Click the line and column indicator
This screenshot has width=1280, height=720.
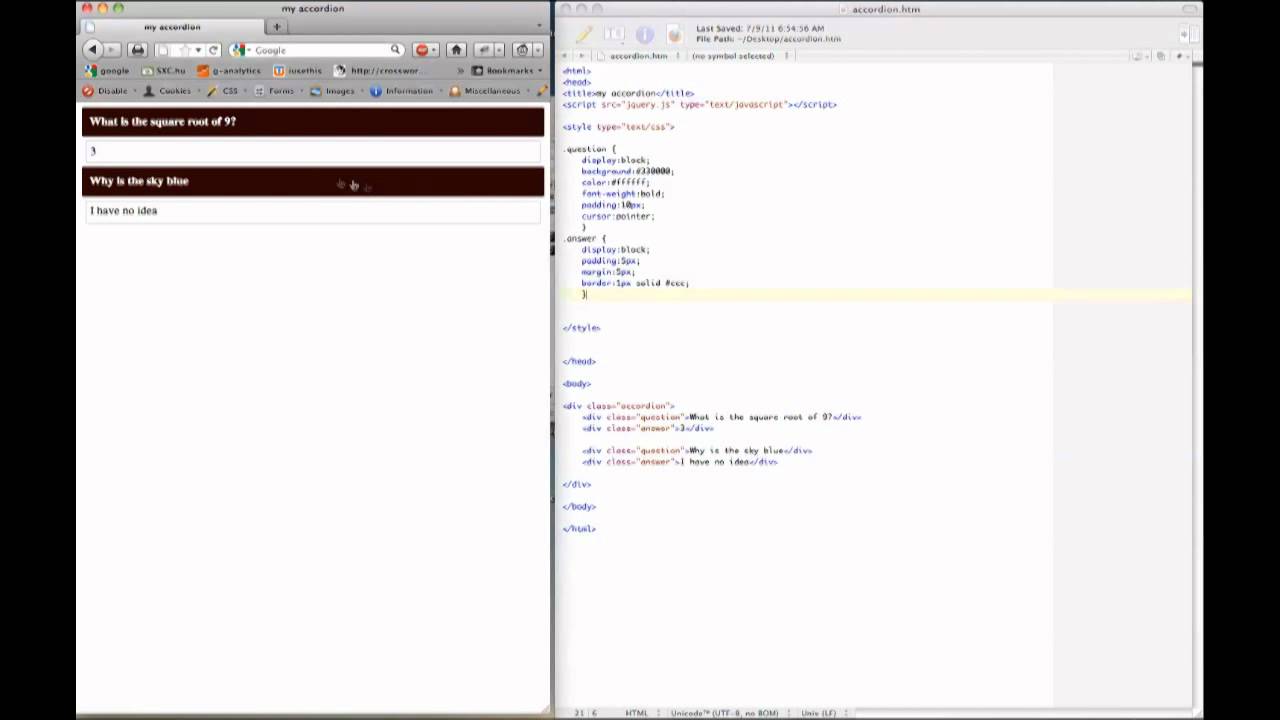585,713
